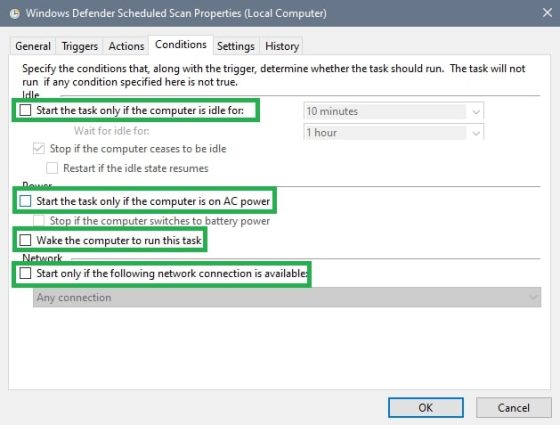Check start task only on AC power
Viewport: 560px width, 425px height.
(x=25, y=201)
